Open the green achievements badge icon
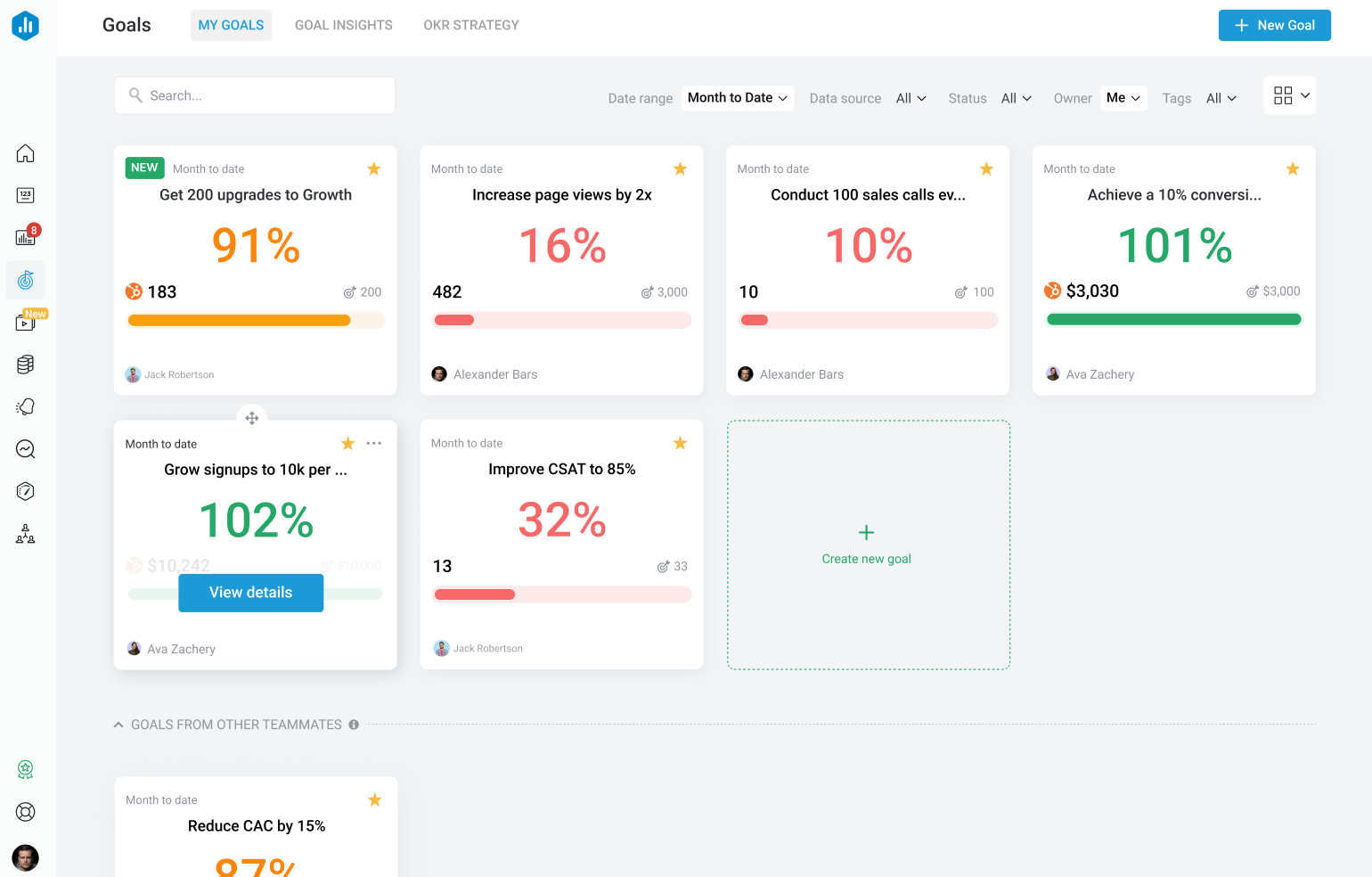The image size is (1372, 877). tap(25, 769)
